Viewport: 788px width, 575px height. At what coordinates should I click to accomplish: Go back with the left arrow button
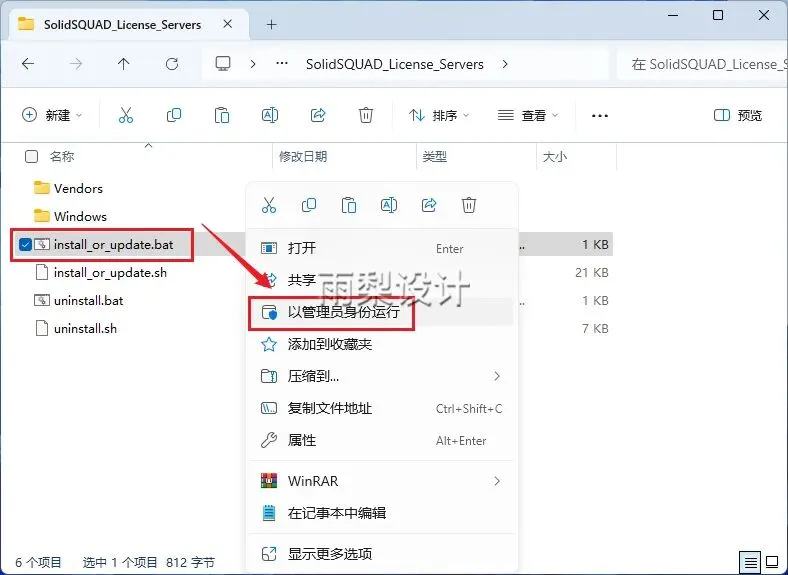(28, 64)
